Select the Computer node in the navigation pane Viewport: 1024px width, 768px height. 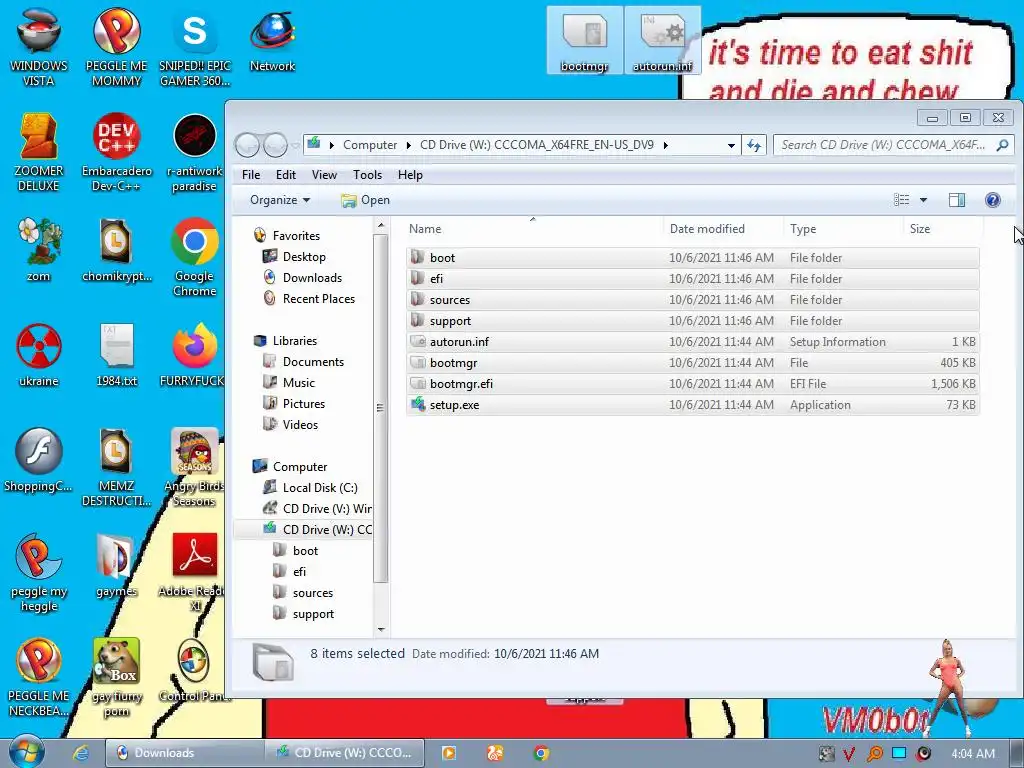click(x=300, y=466)
